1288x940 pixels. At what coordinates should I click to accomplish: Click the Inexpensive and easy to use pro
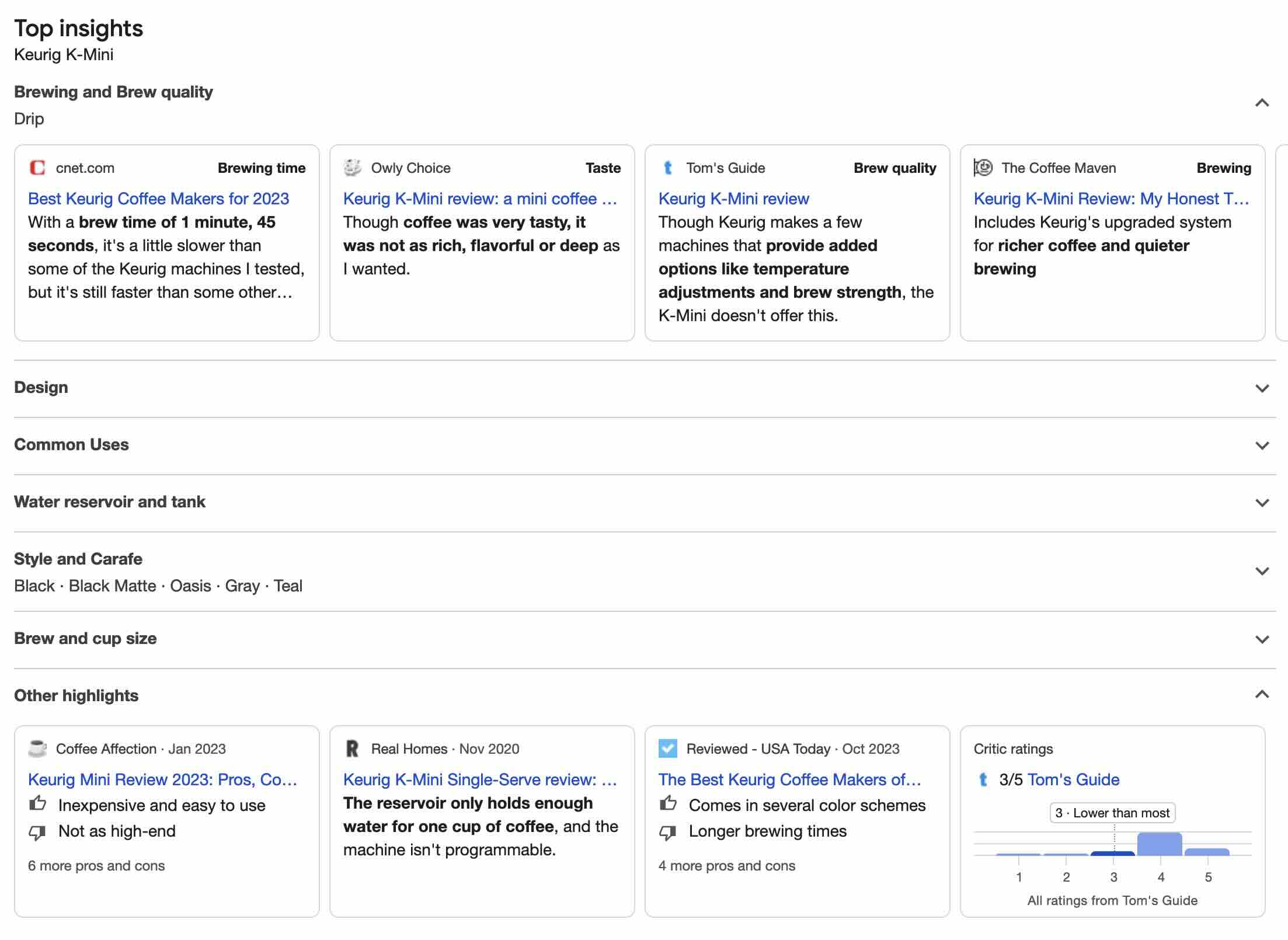[x=162, y=805]
